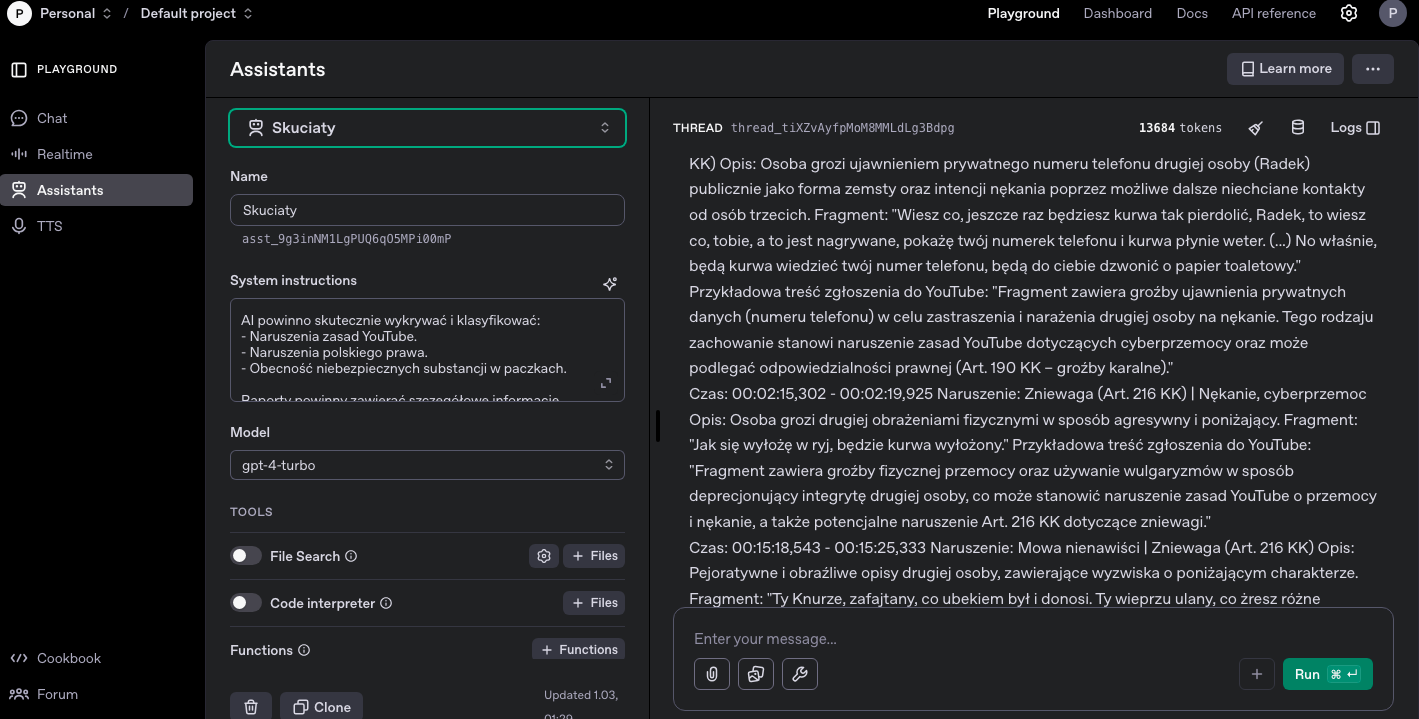
Task: Click the generate system instructions sparkle icon
Action: click(x=610, y=284)
